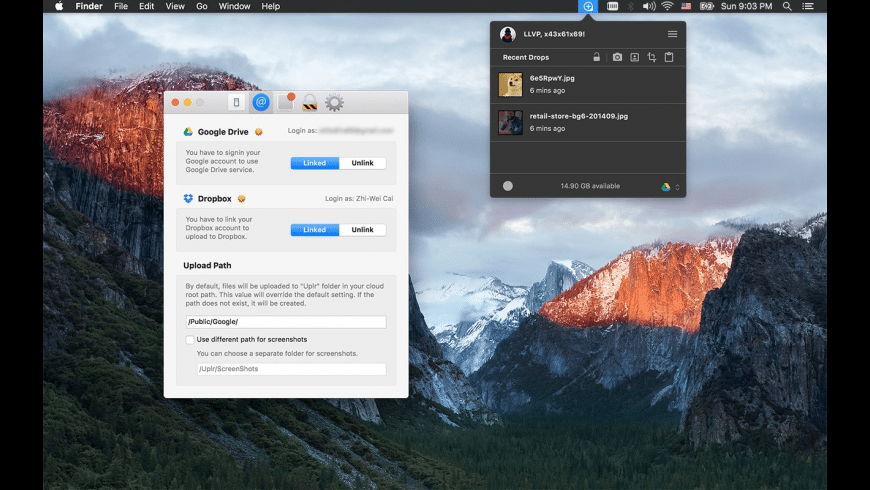
Task: Click the crop selection icon in Recent Drops
Action: click(652, 57)
